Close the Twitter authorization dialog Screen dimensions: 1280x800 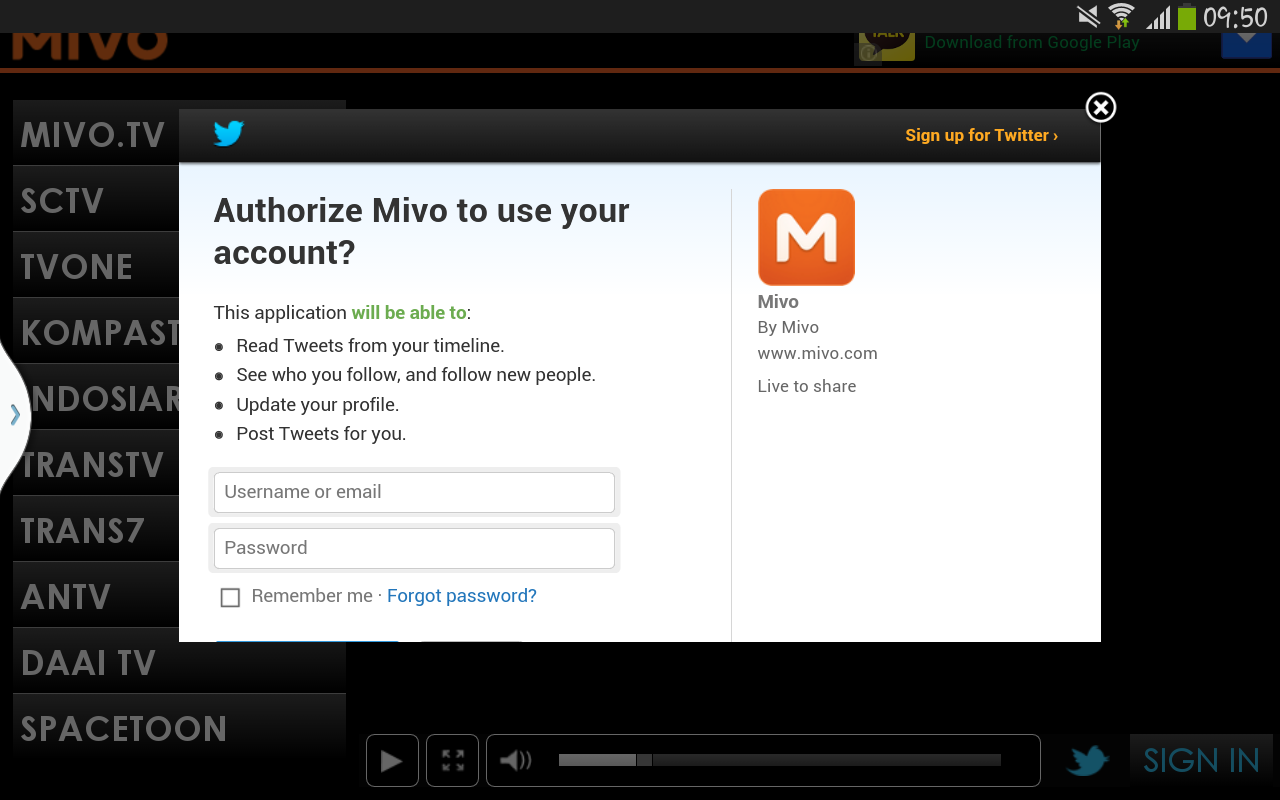tap(1100, 107)
